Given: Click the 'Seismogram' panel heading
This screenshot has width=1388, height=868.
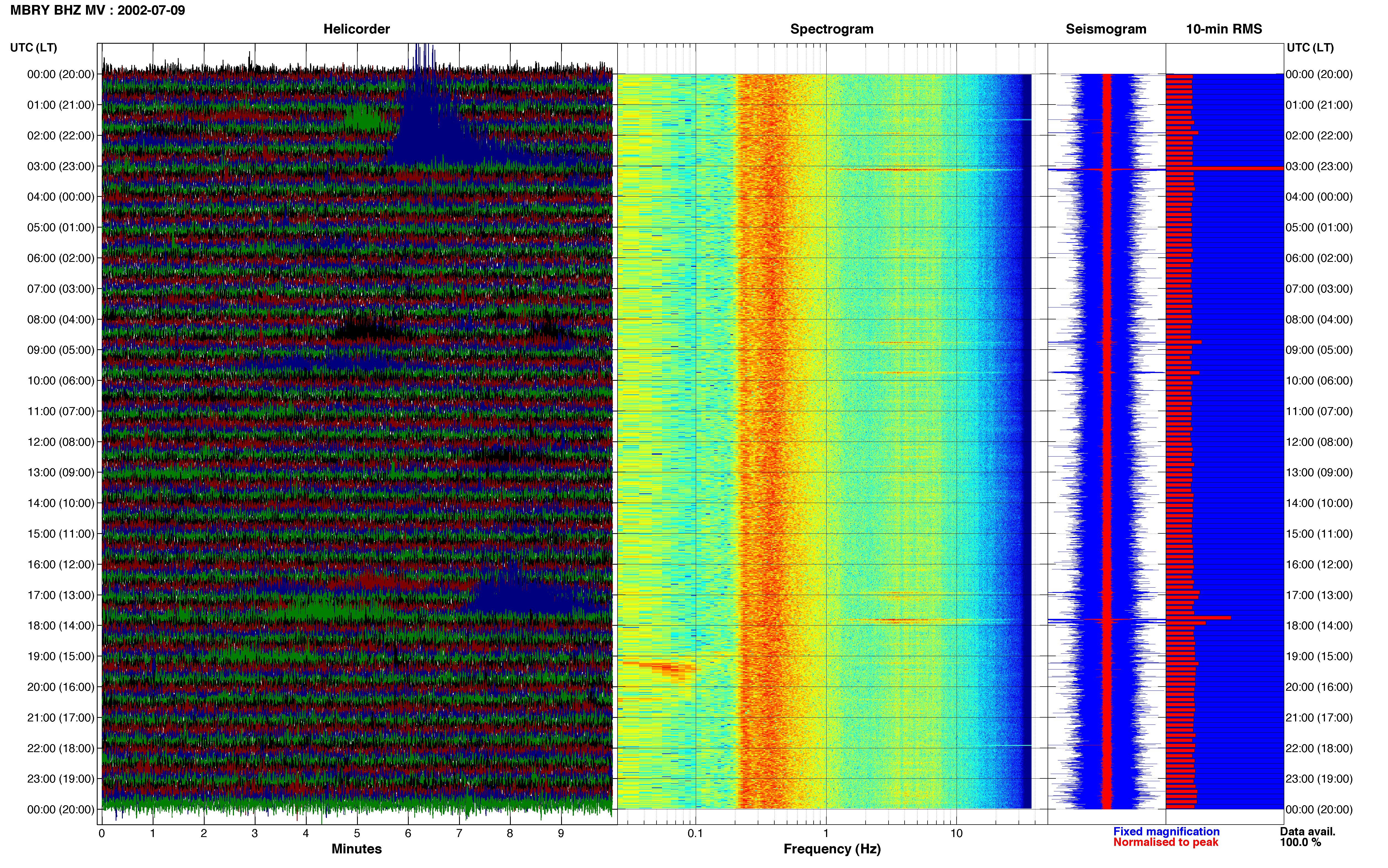Looking at the screenshot, I should [1106, 29].
